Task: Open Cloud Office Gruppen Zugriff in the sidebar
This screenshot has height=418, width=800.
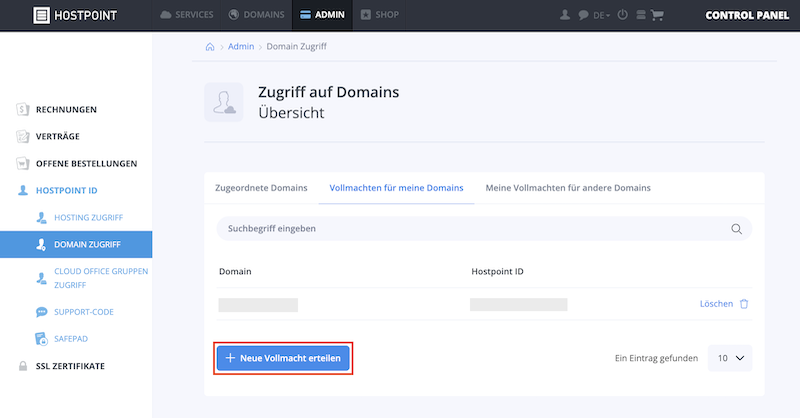Action: click(x=101, y=278)
